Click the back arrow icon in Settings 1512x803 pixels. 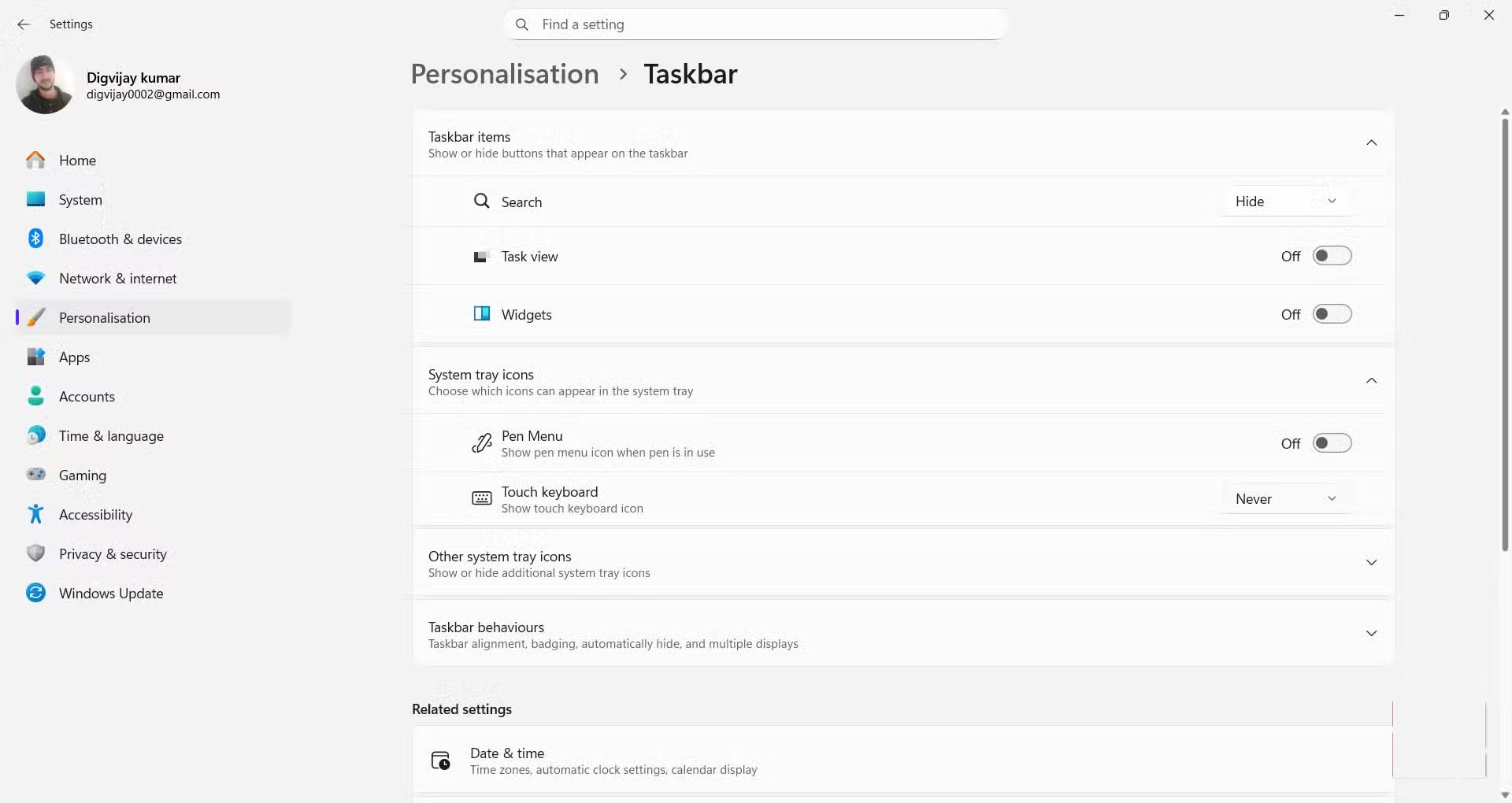(24, 24)
